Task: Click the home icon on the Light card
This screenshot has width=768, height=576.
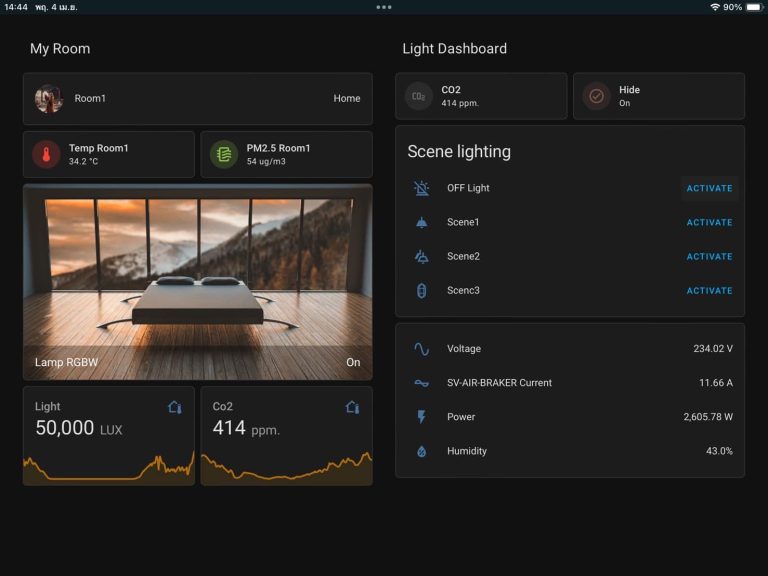Action: [174, 407]
